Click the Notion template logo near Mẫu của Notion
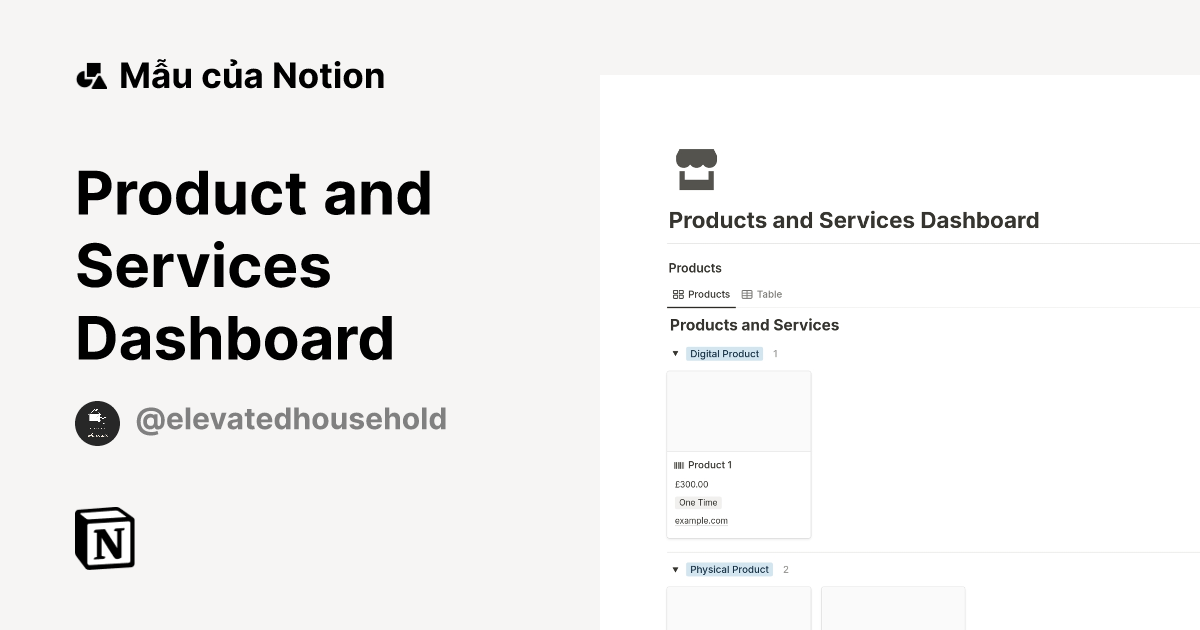Image resolution: width=1200 pixels, height=630 pixels. (91, 74)
